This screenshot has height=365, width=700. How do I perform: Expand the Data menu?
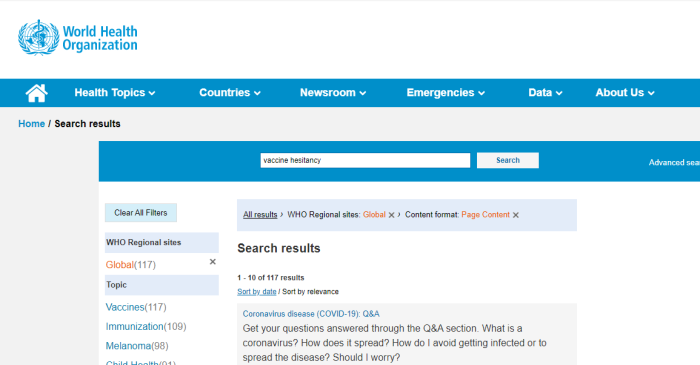(x=545, y=93)
